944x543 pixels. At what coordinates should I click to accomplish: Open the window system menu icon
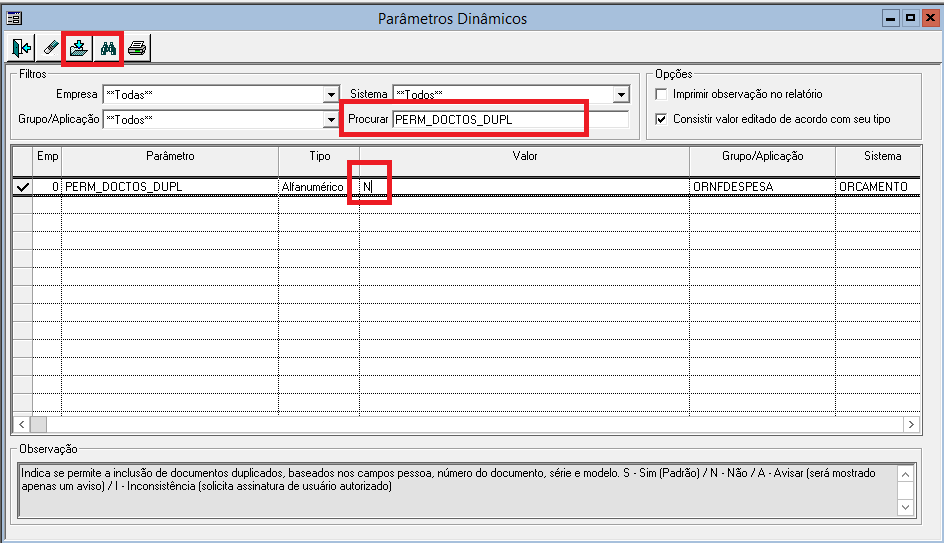coord(14,18)
